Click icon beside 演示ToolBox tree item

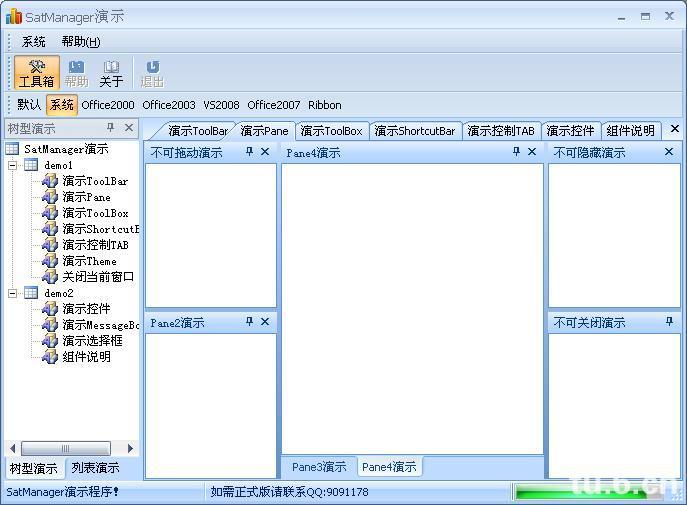pos(50,213)
